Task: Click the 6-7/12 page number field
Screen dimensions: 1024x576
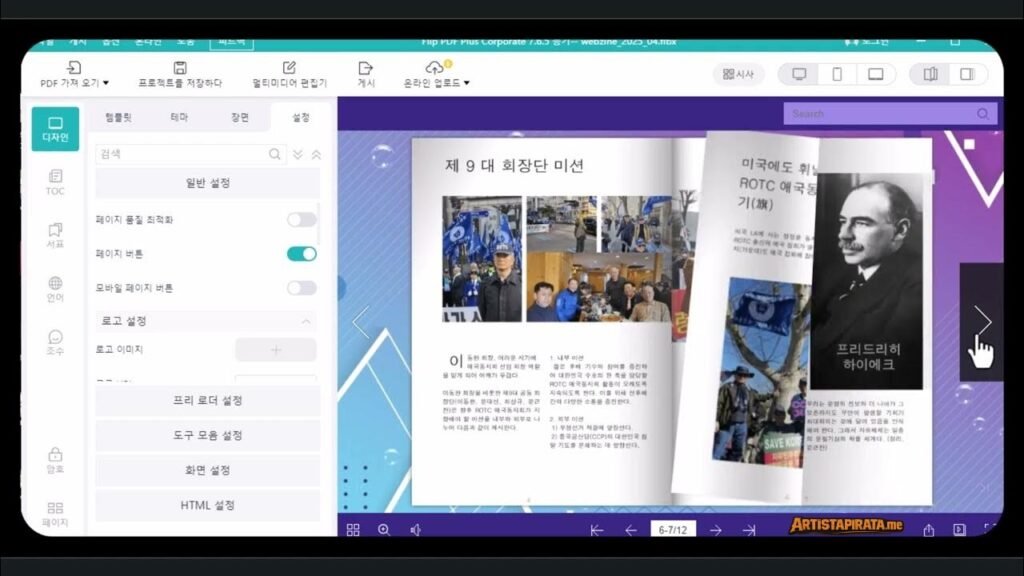Action: 673,530
